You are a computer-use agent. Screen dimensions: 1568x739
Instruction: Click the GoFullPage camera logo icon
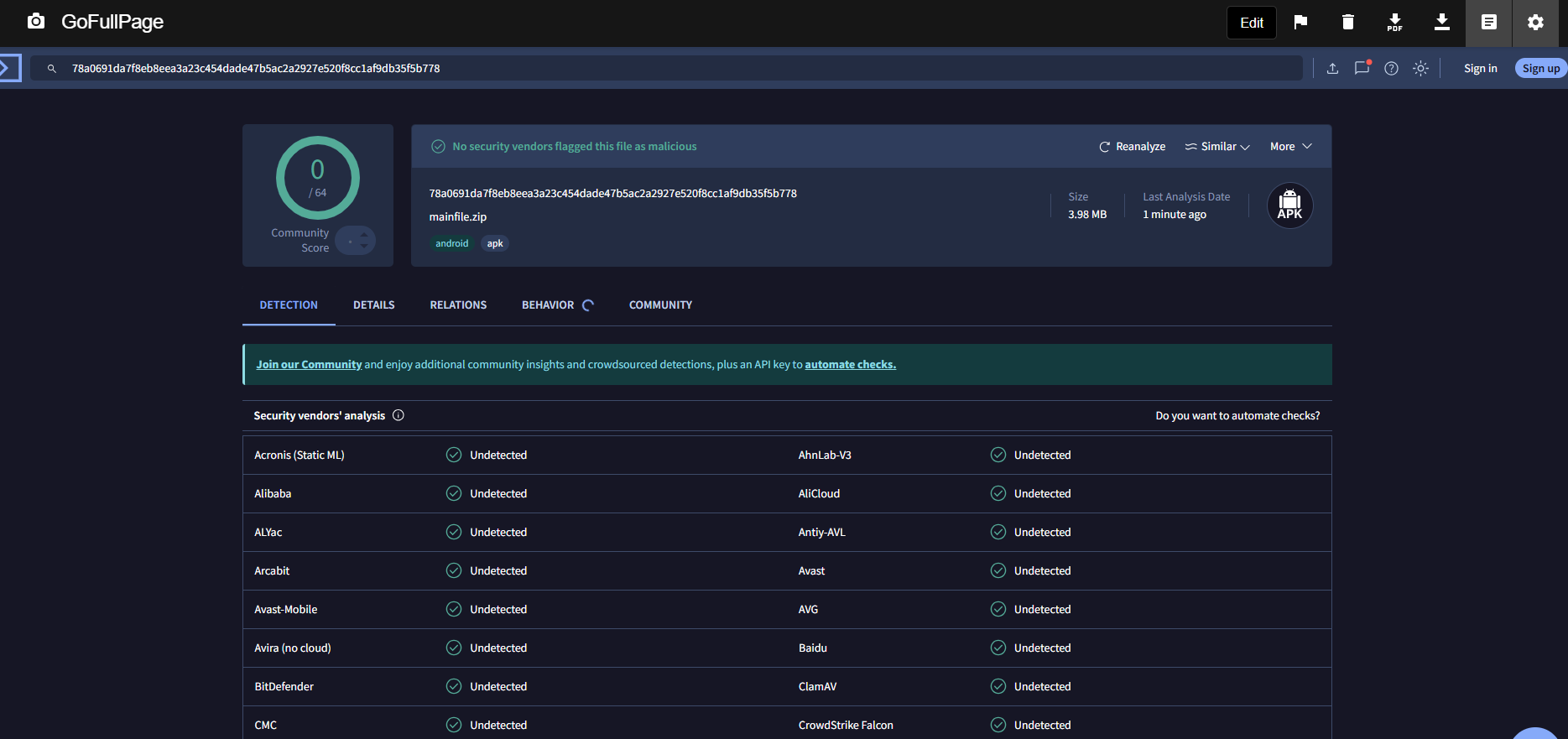36,21
